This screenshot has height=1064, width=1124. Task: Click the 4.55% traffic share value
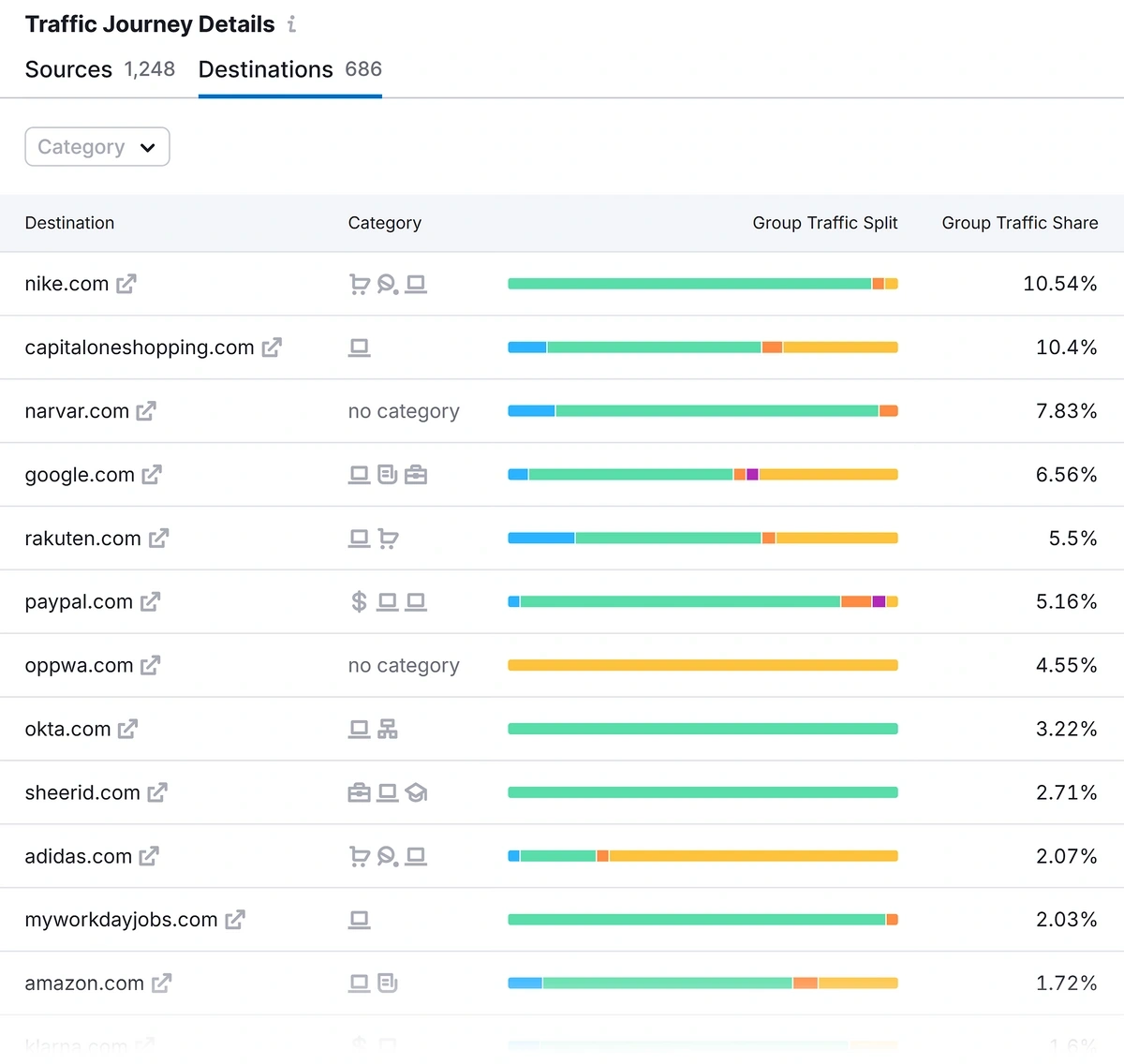tap(1066, 665)
